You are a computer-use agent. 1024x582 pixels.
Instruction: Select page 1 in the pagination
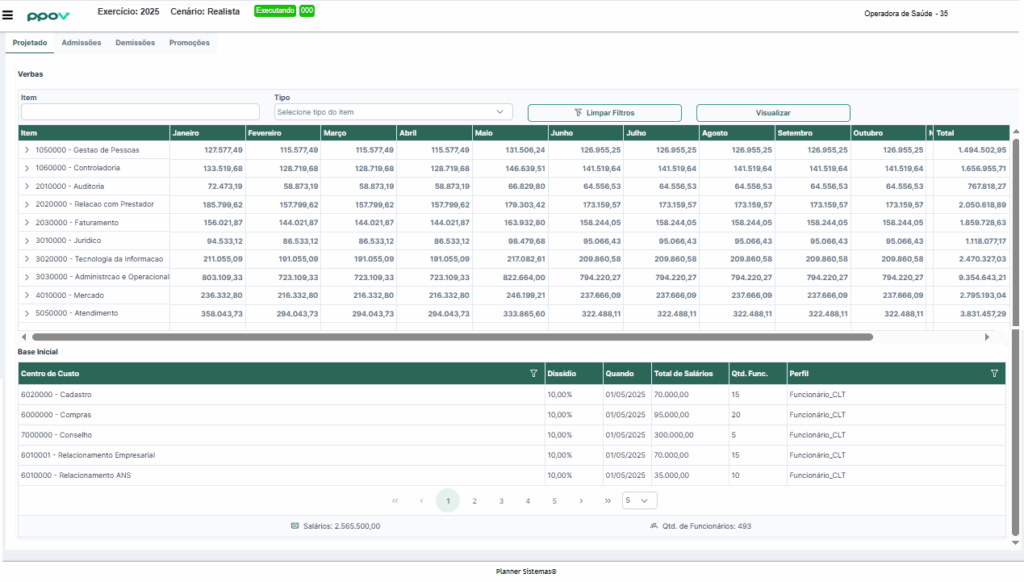coord(448,501)
